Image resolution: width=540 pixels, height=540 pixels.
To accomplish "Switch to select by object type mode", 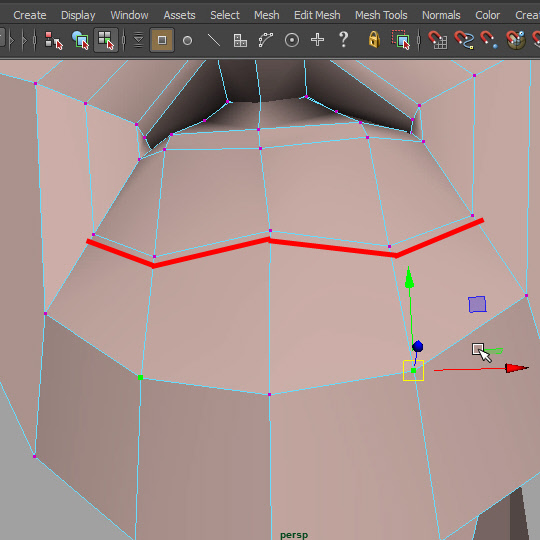I will coord(80,40).
